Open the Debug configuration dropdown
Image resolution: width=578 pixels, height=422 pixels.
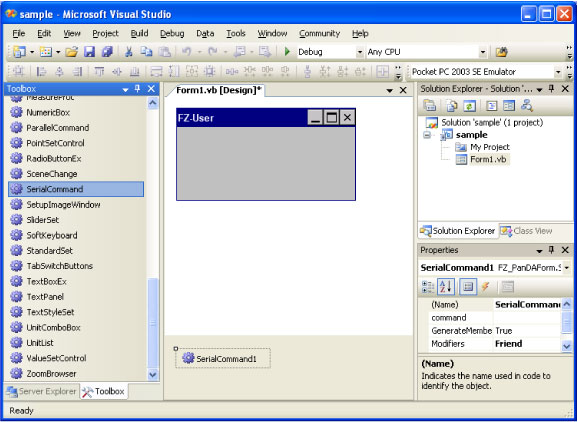tap(360, 52)
